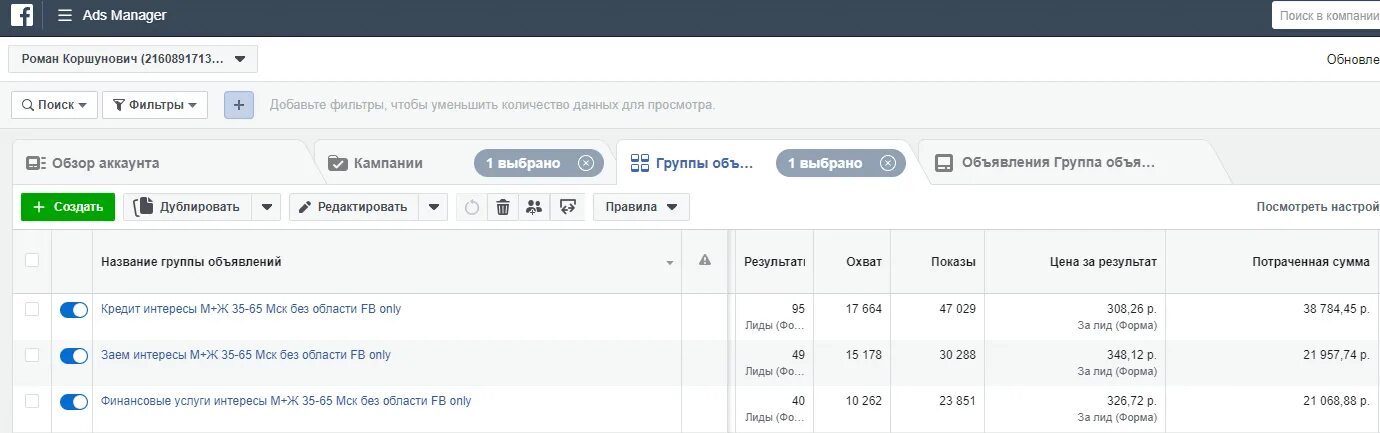Click amount spent 38 784,45 р.
The width and height of the screenshot is (1380, 433).
pos(1337,309)
